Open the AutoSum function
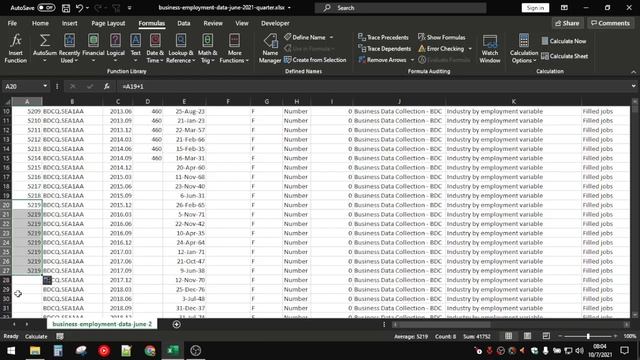Image resolution: width=640 pixels, height=360 pixels. click(45, 49)
